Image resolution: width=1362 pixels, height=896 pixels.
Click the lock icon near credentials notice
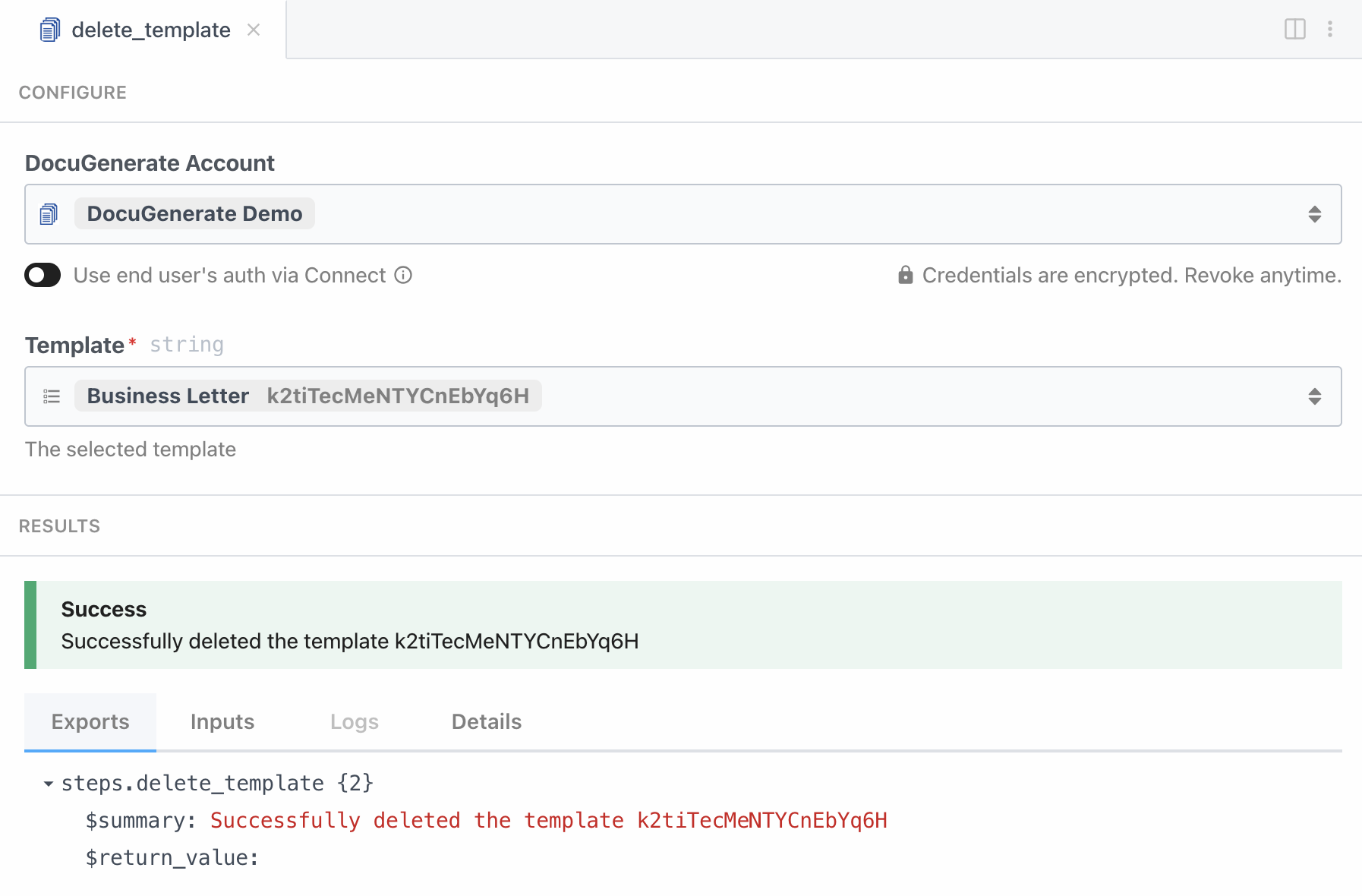pos(905,275)
